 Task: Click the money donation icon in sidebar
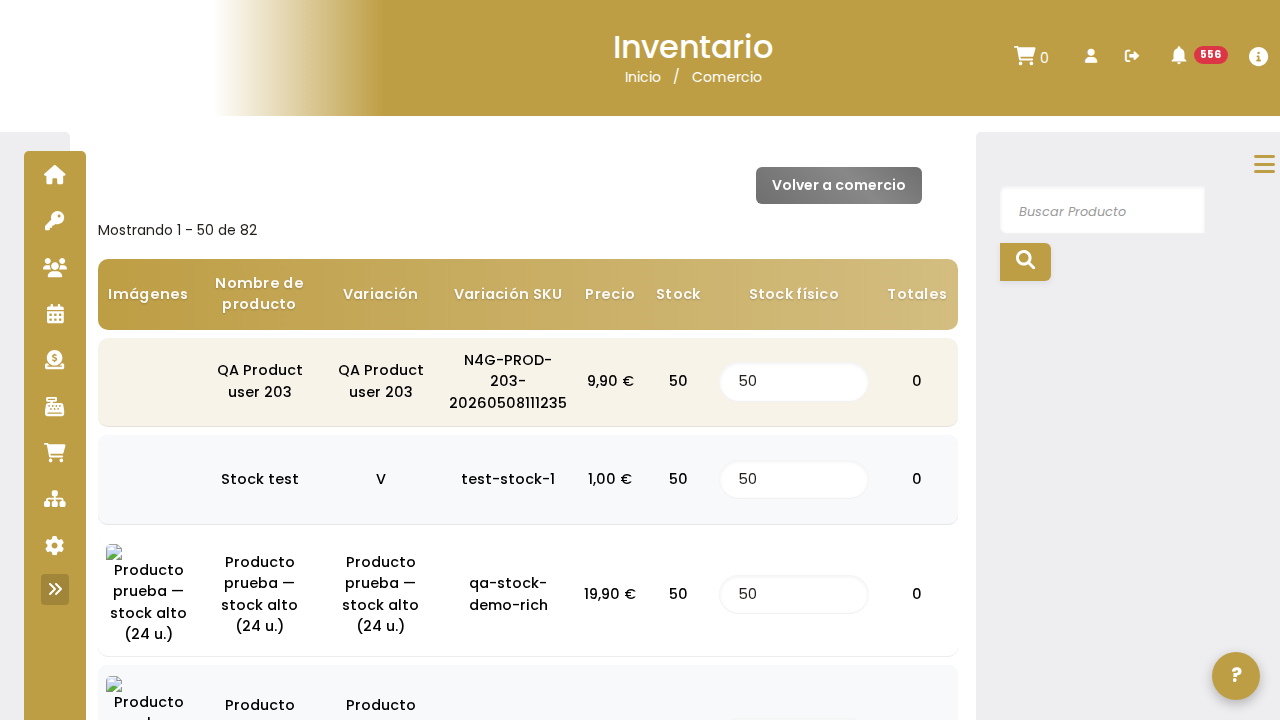pyautogui.click(x=55, y=360)
